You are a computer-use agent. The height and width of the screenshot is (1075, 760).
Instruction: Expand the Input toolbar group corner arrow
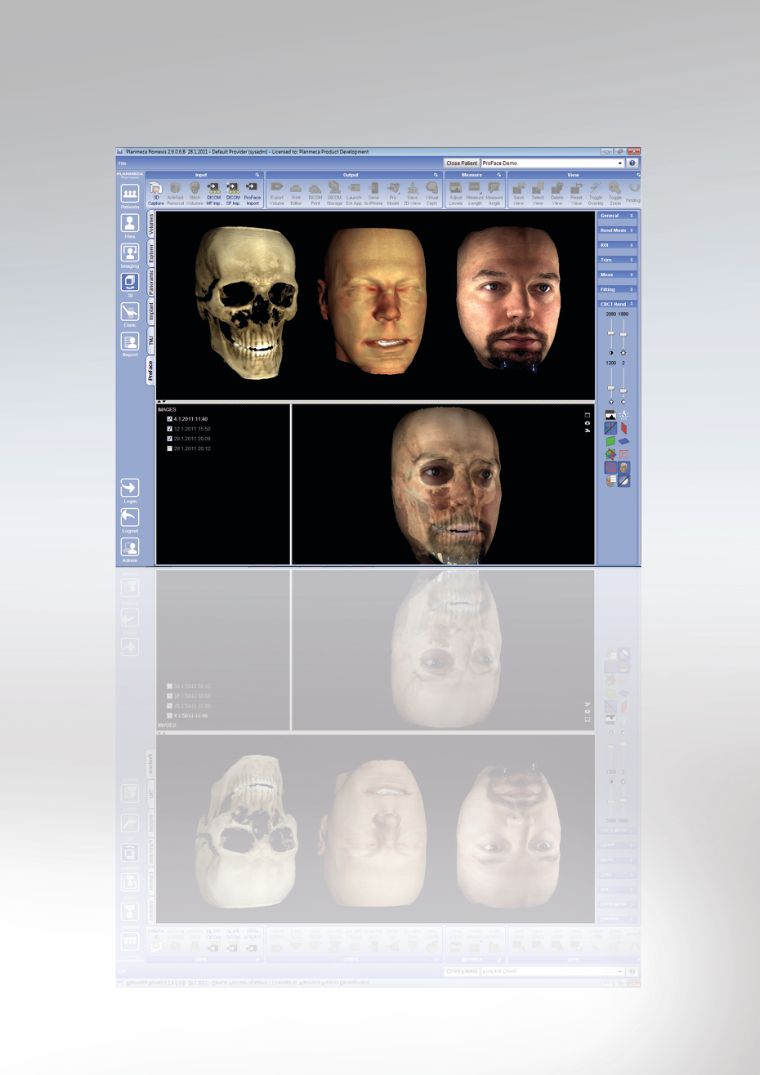[x=258, y=175]
